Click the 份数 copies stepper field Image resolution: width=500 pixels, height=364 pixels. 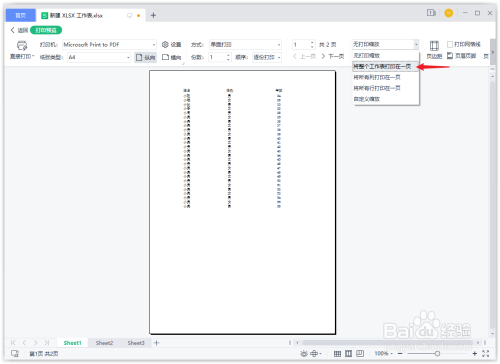pyautogui.click(x=220, y=57)
